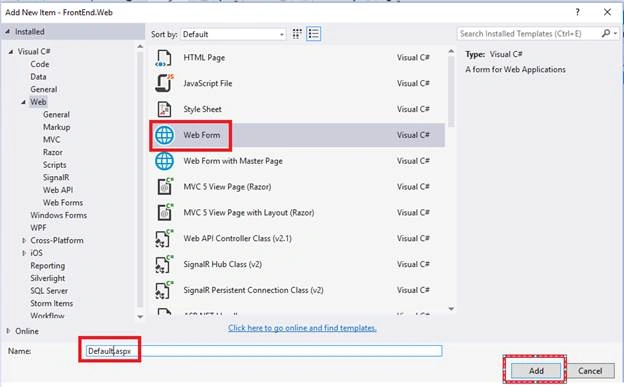
Task: Click the 'MVC 5 View Page (Razor)' label
Action: [227, 187]
